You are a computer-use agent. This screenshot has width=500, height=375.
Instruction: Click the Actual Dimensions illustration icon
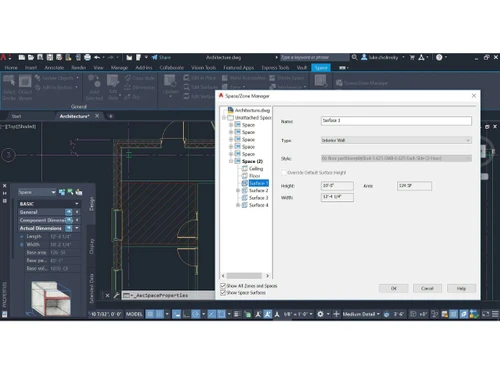[69, 228]
